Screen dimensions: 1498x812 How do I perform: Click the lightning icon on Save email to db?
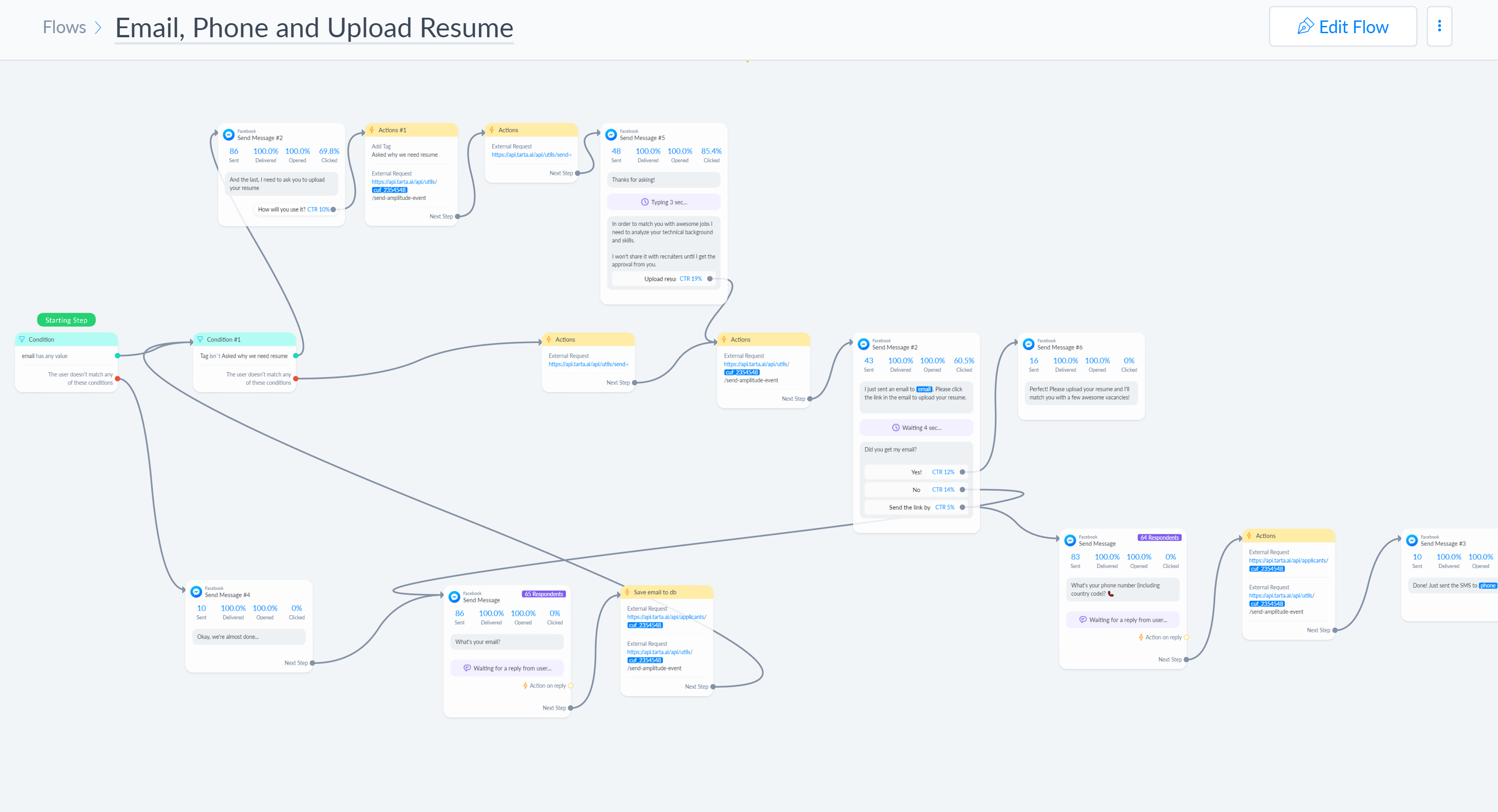tap(627, 592)
